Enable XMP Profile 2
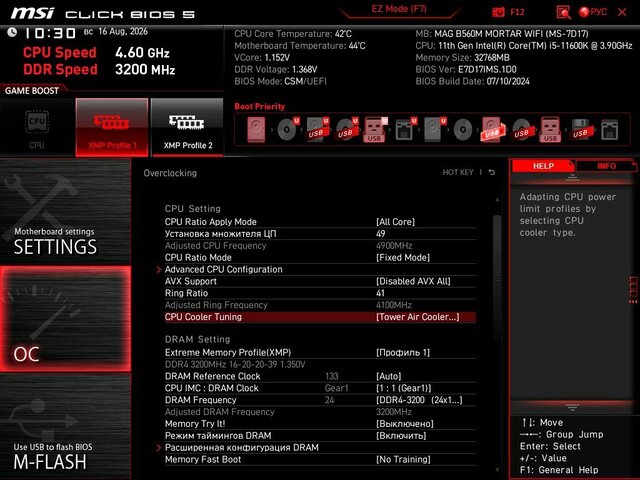 187,127
